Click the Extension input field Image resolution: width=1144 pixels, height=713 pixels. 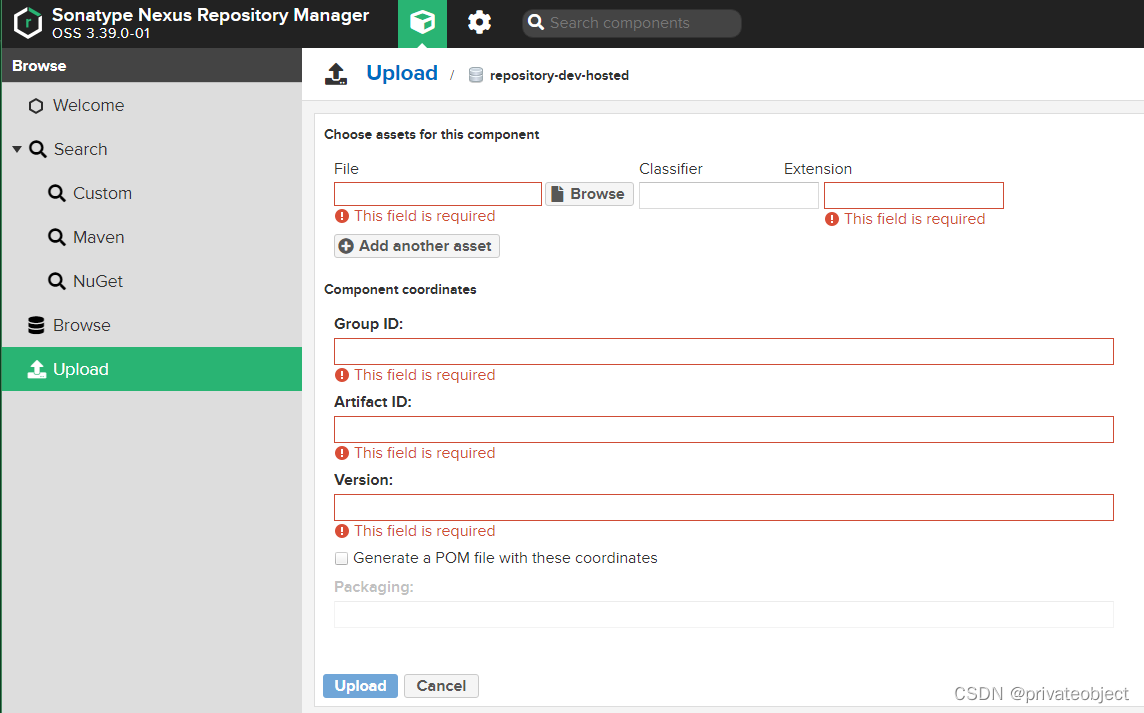[913, 196]
